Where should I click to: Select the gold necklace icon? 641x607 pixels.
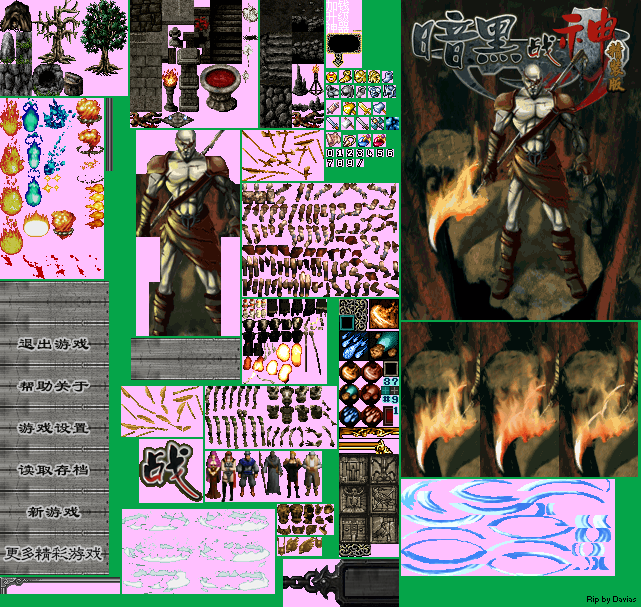(x=350, y=141)
